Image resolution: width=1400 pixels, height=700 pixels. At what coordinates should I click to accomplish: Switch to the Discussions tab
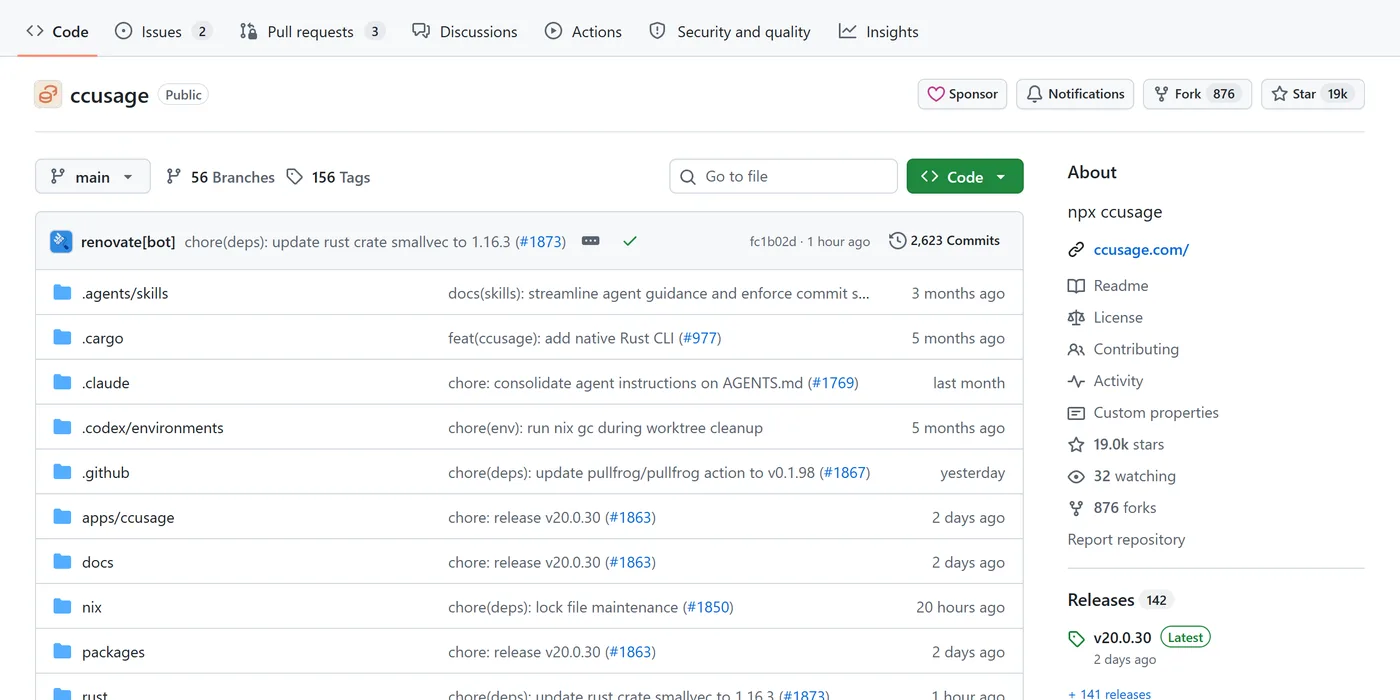(x=465, y=31)
